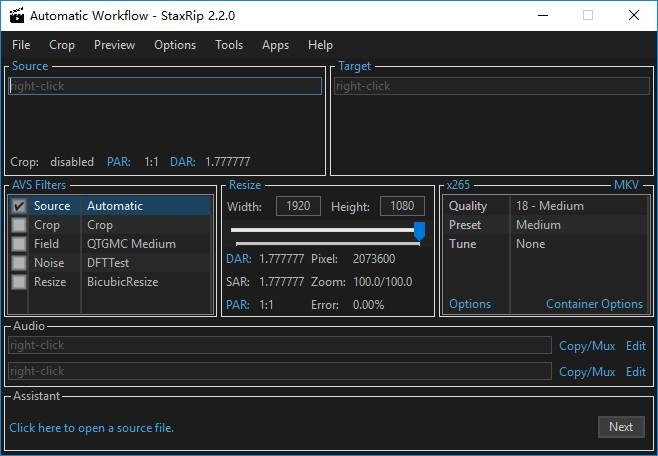The image size is (658, 456).
Task: Click the StaxRip clapperboard icon in title bar
Action: click(17, 15)
